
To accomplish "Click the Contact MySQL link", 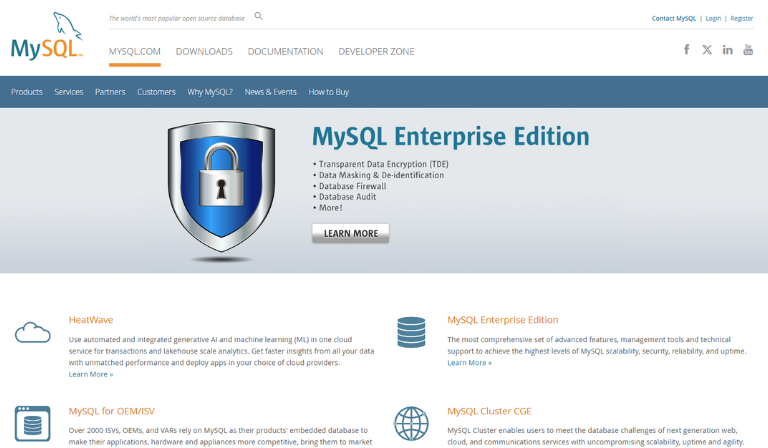I will (673, 19).
